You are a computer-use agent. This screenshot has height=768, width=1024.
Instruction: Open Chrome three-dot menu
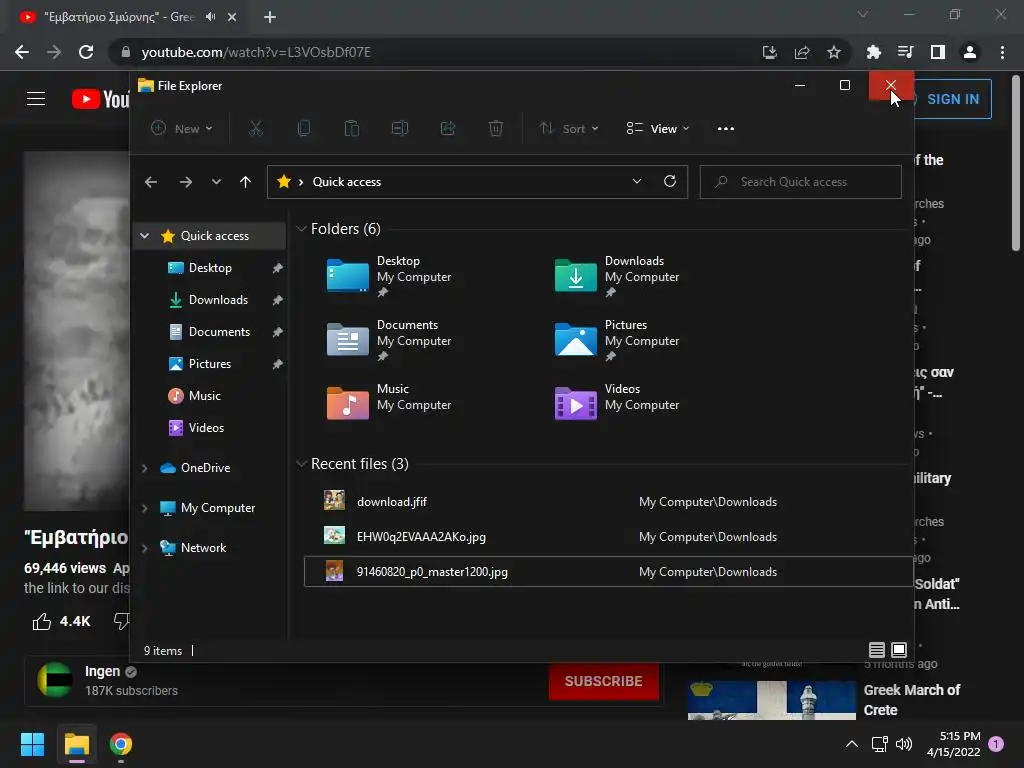pyautogui.click(x=1002, y=52)
